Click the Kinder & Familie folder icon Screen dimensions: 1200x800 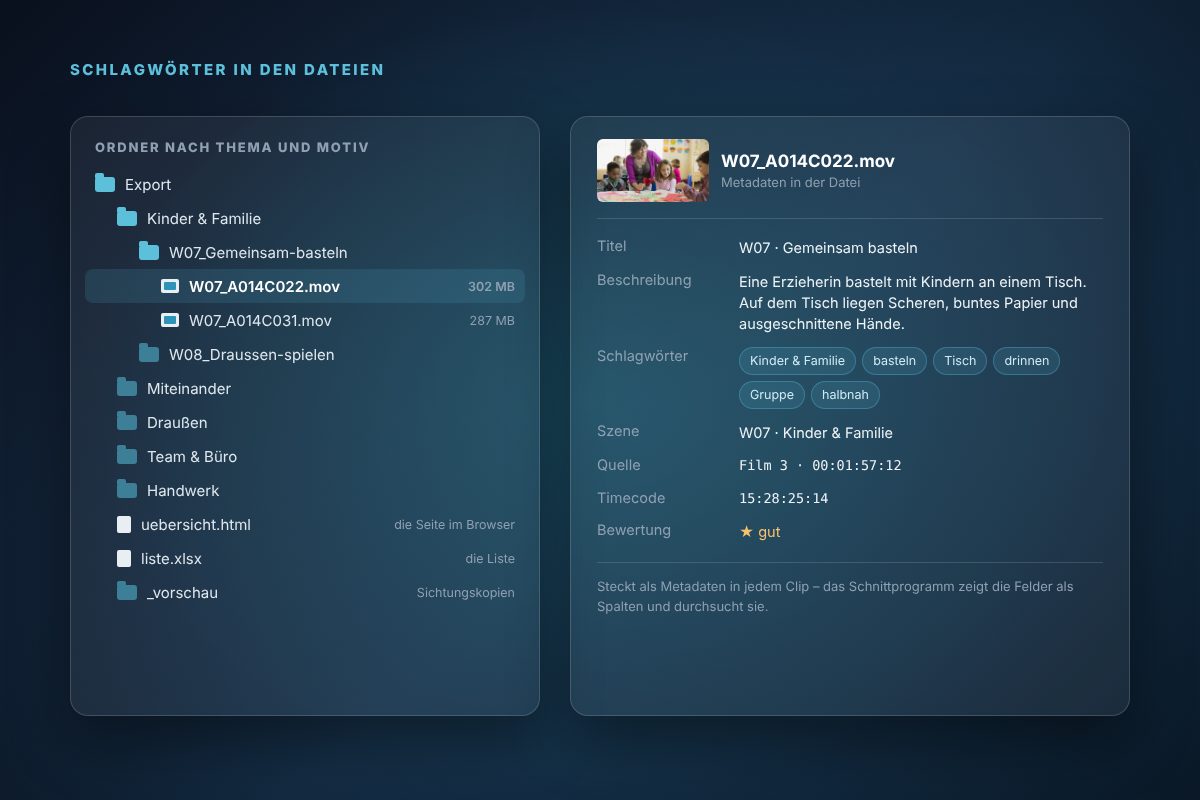pos(127,218)
